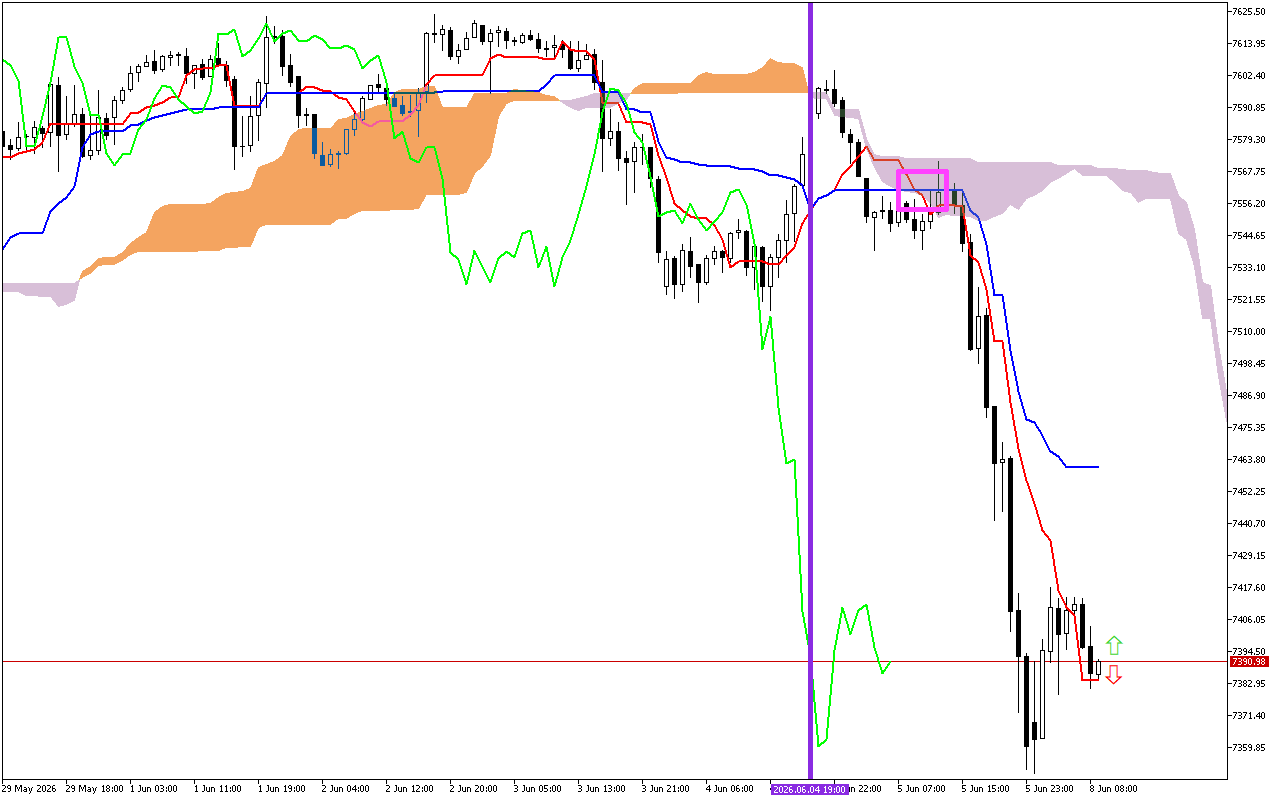Click the 7417.60 price axis label
The image size is (1280, 800).
1249,588
